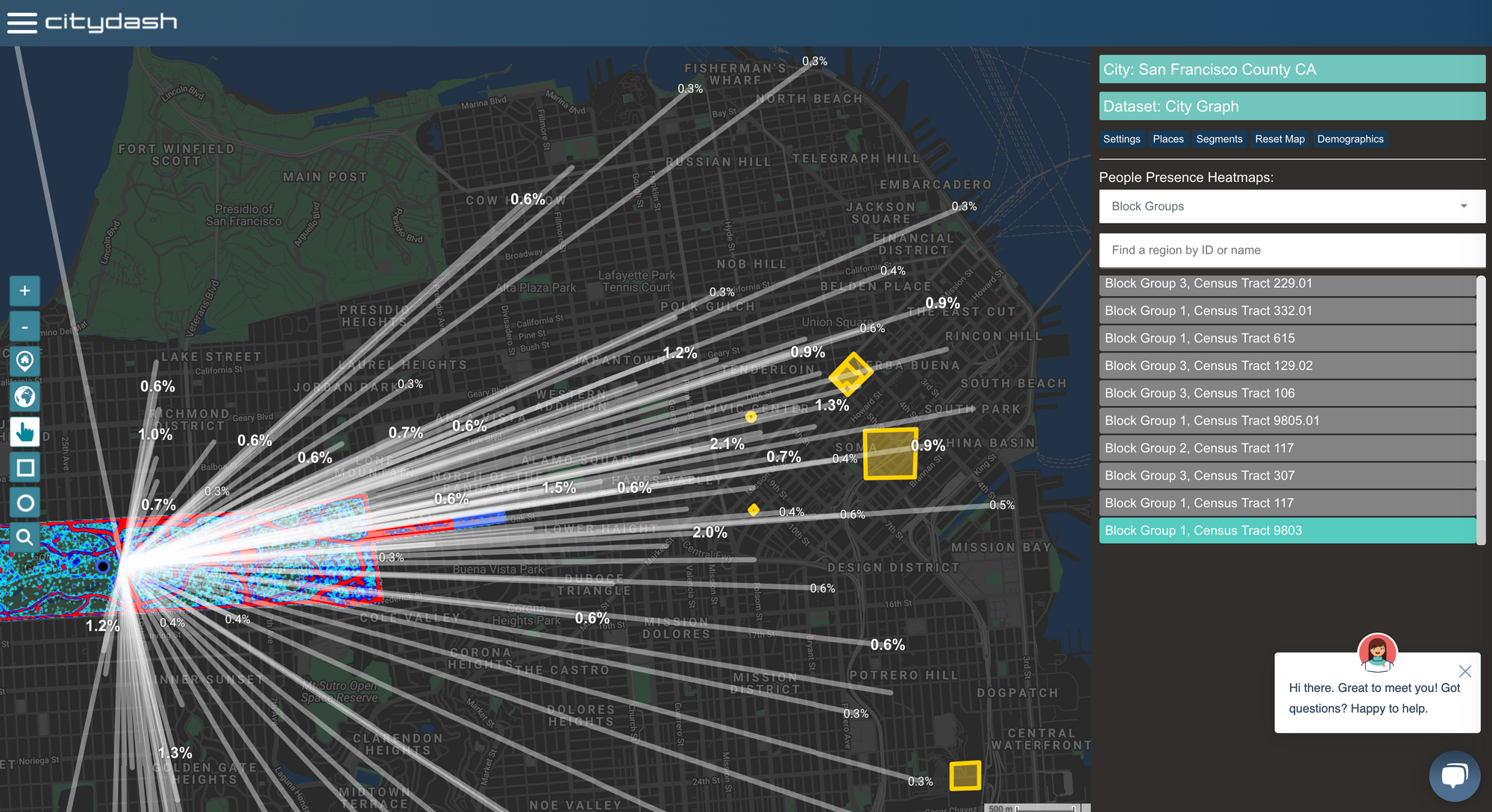Click the magnifier search tool icon
The width and height of the screenshot is (1492, 812).
[25, 537]
